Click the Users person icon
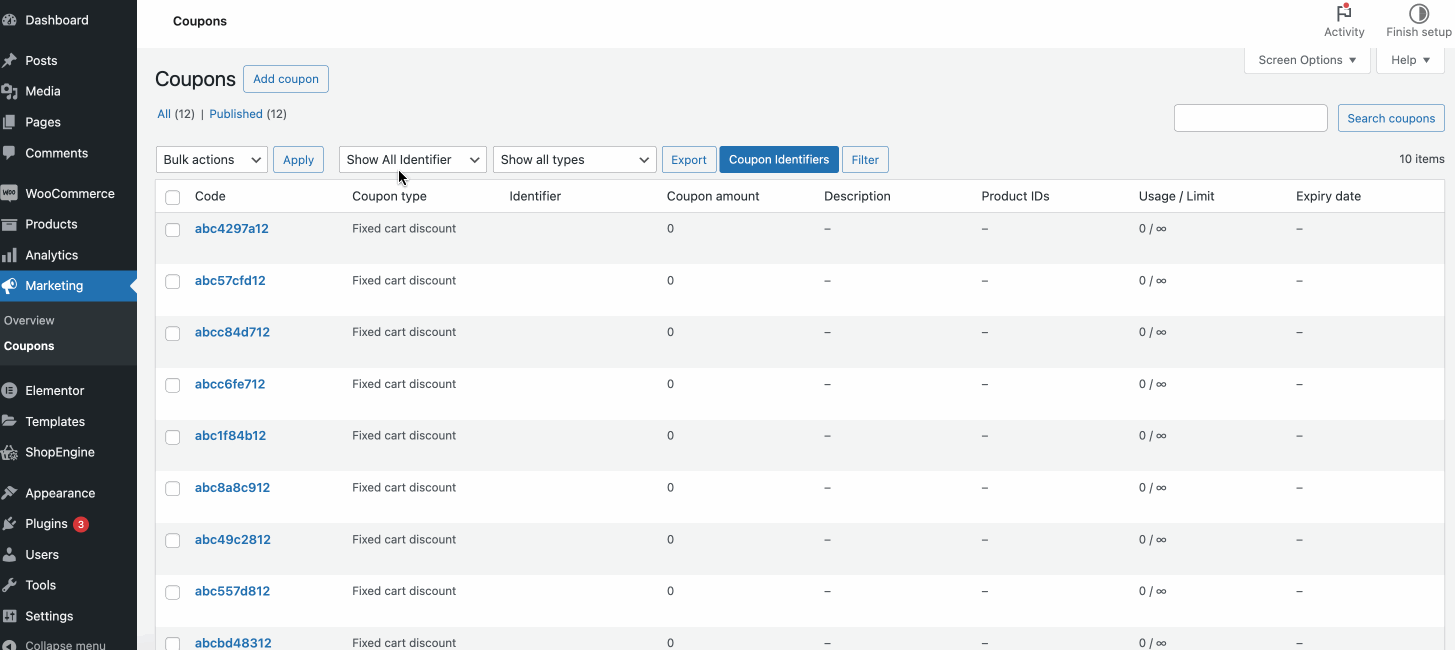 coord(9,555)
